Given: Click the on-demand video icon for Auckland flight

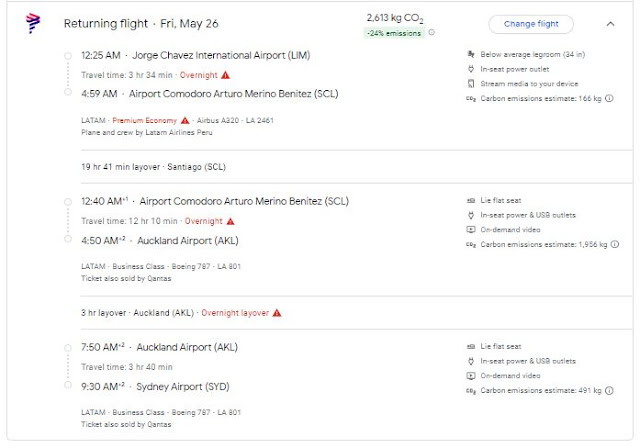Looking at the screenshot, I should [x=471, y=228].
